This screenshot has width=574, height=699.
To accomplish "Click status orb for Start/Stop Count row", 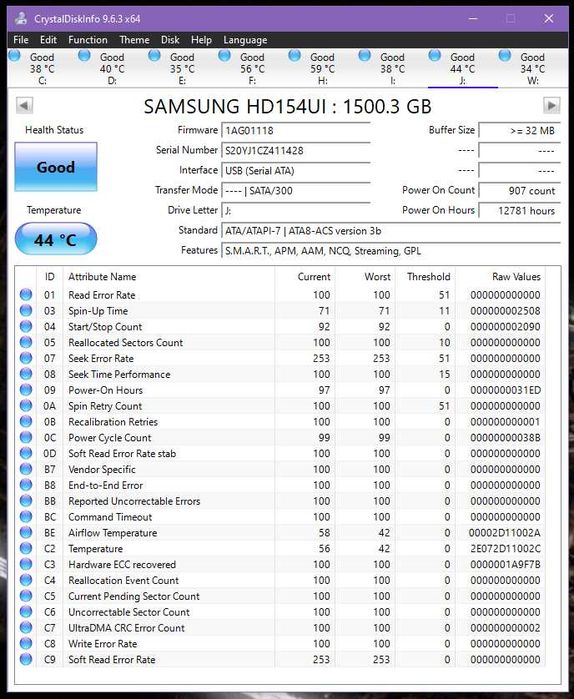I will (x=26, y=326).
